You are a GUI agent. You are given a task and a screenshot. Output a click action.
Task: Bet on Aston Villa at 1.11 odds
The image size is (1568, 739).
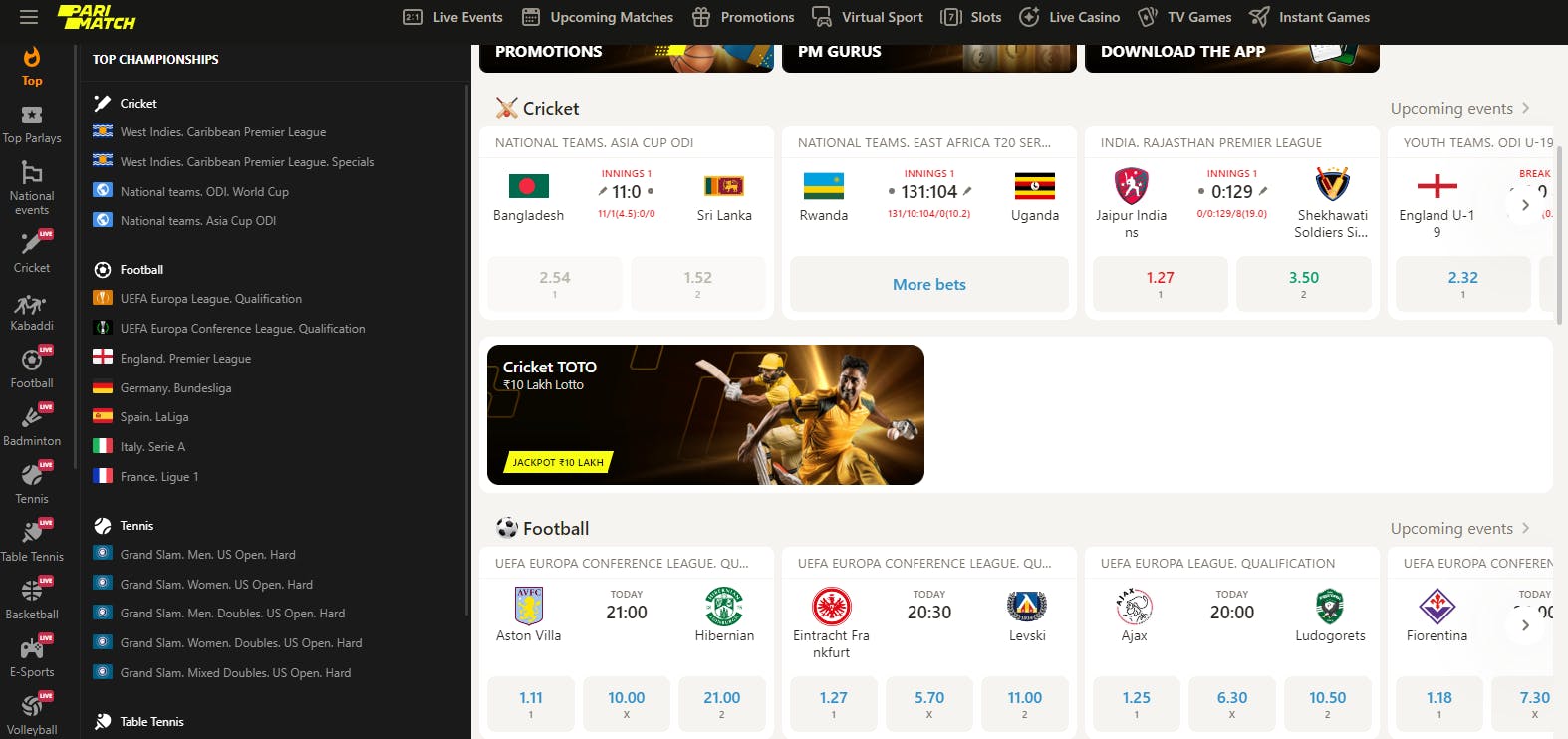[531, 704]
